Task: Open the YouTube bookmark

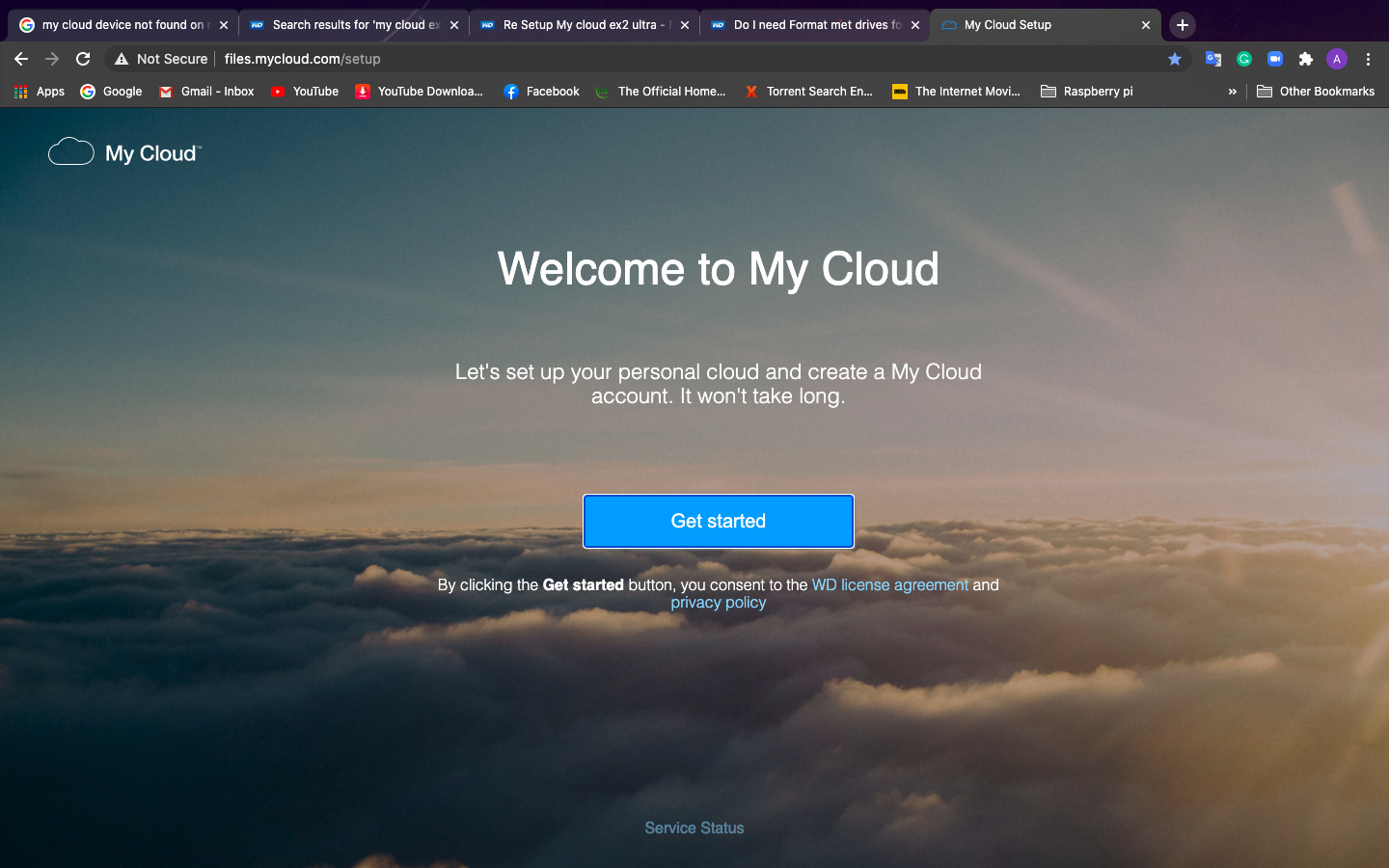Action: coord(305,92)
